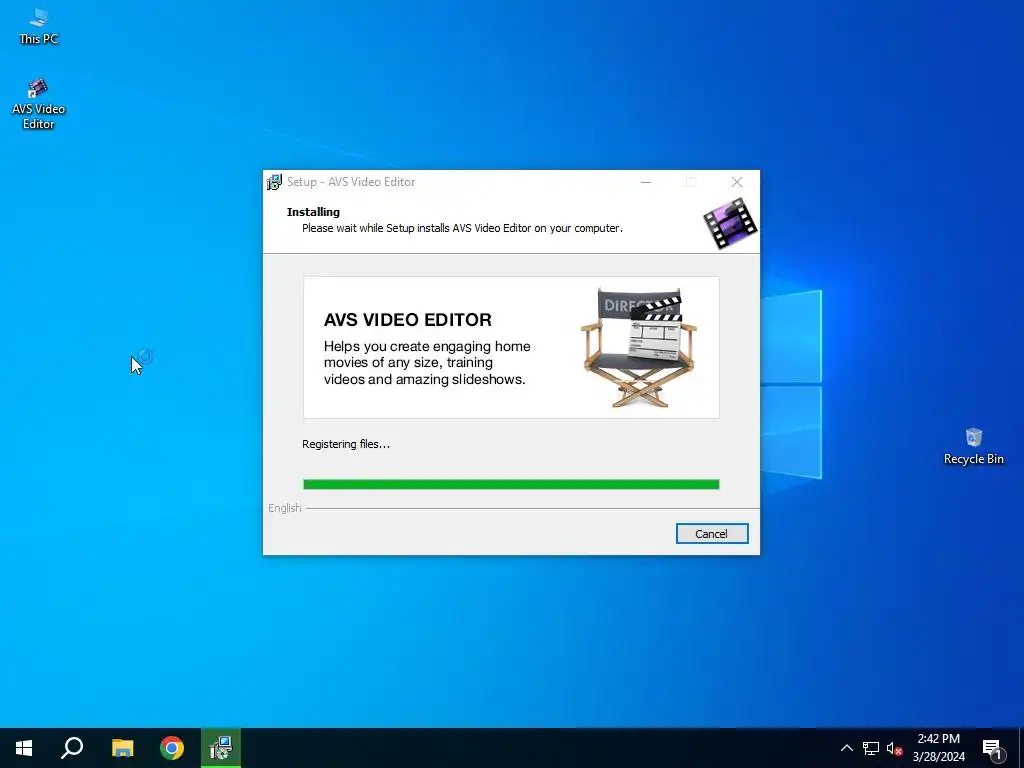Image resolution: width=1024 pixels, height=768 pixels.
Task: Click the director's chair banner image
Action: pos(639,347)
